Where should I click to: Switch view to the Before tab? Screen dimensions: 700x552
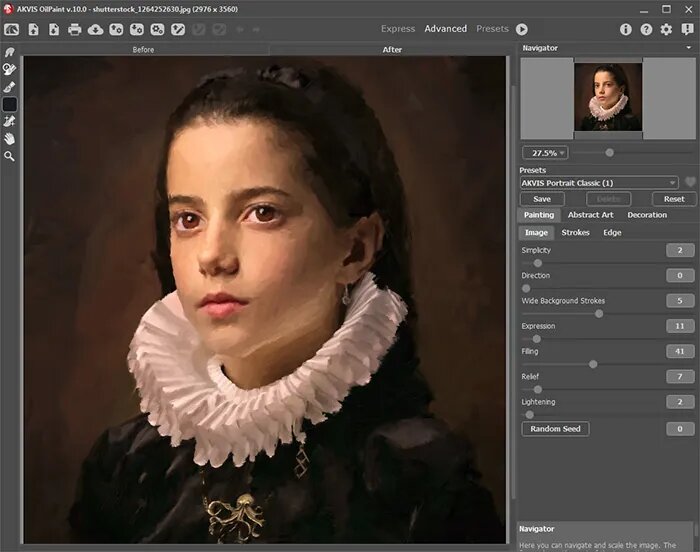coord(145,48)
